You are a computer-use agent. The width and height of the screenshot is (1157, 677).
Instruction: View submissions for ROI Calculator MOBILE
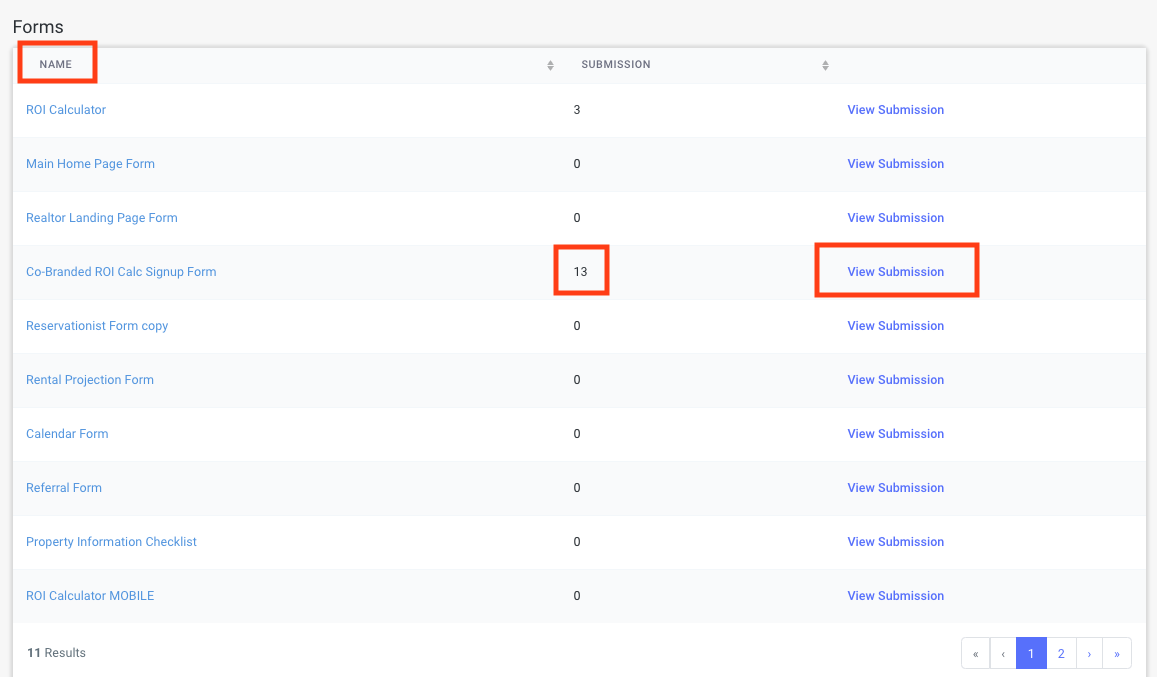895,596
